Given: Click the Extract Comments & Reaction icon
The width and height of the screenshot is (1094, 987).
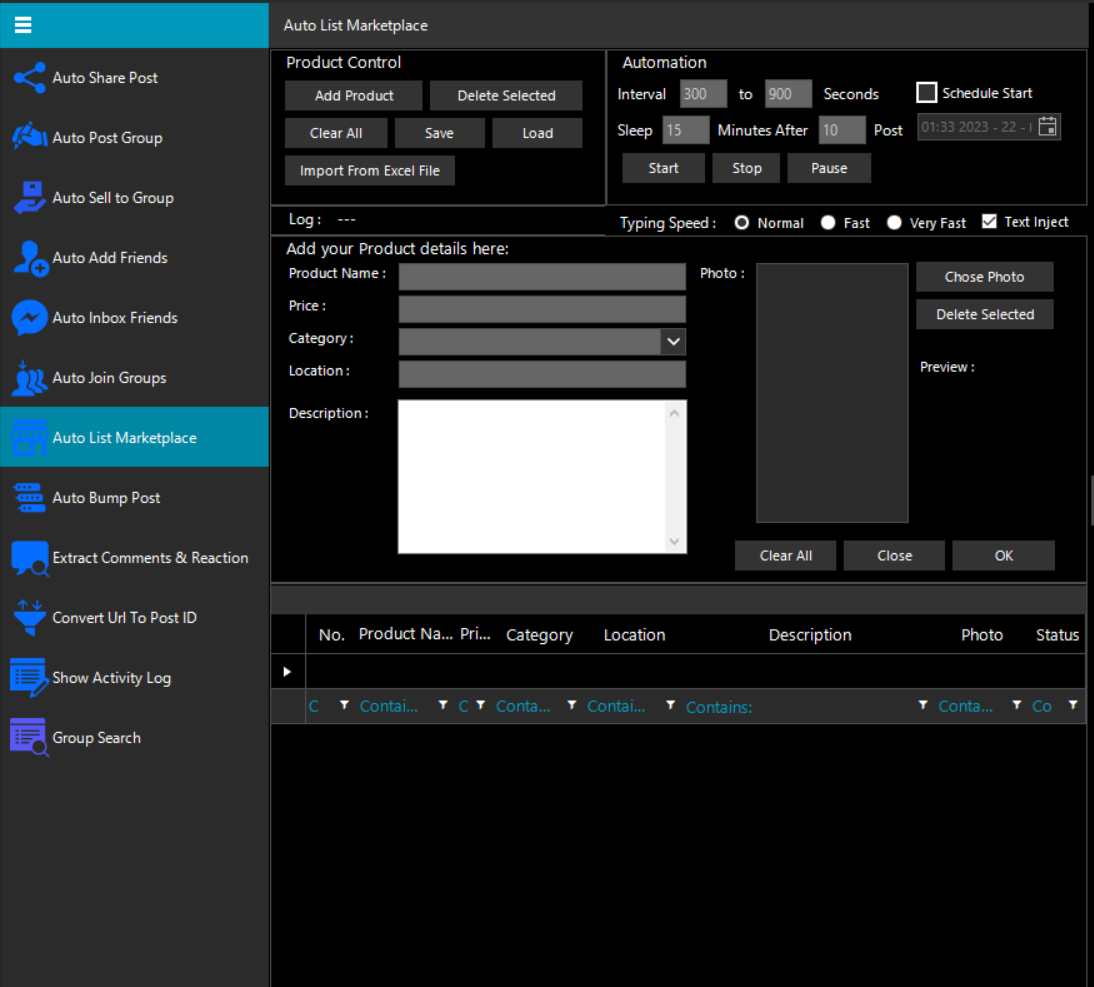Looking at the screenshot, I should point(30,559).
